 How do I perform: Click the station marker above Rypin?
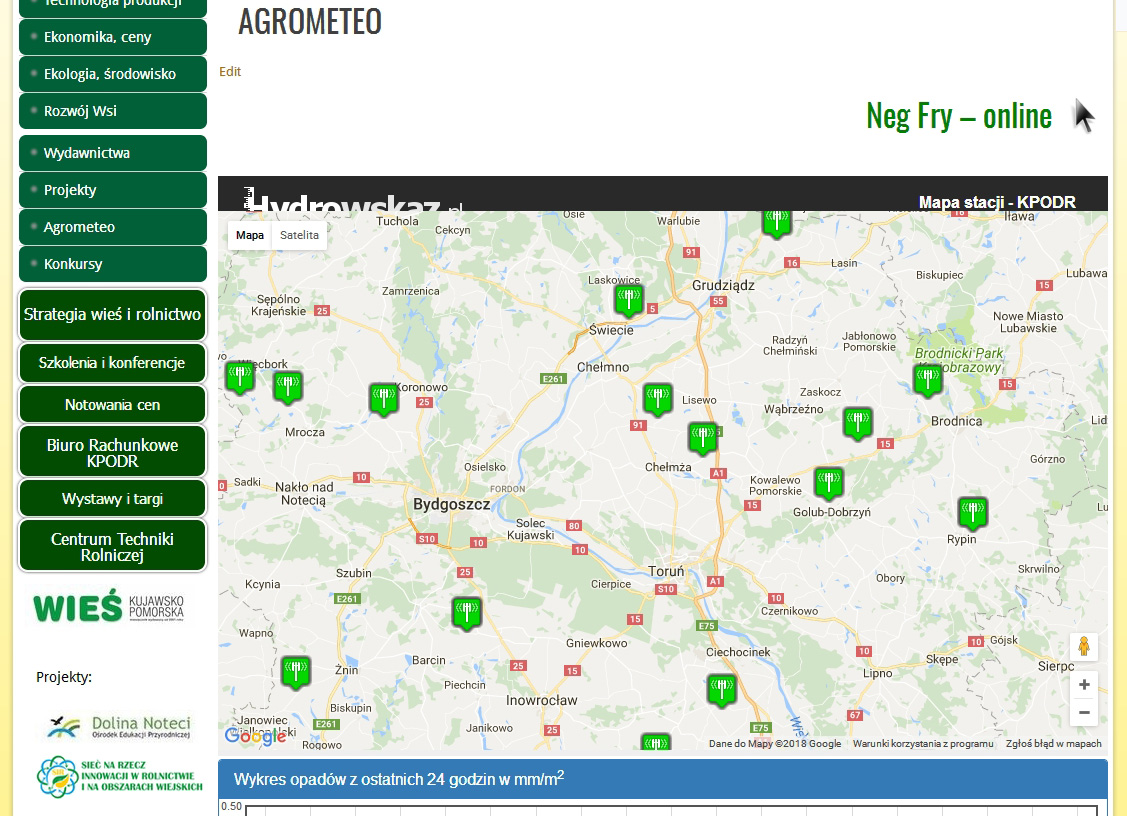pos(973,513)
